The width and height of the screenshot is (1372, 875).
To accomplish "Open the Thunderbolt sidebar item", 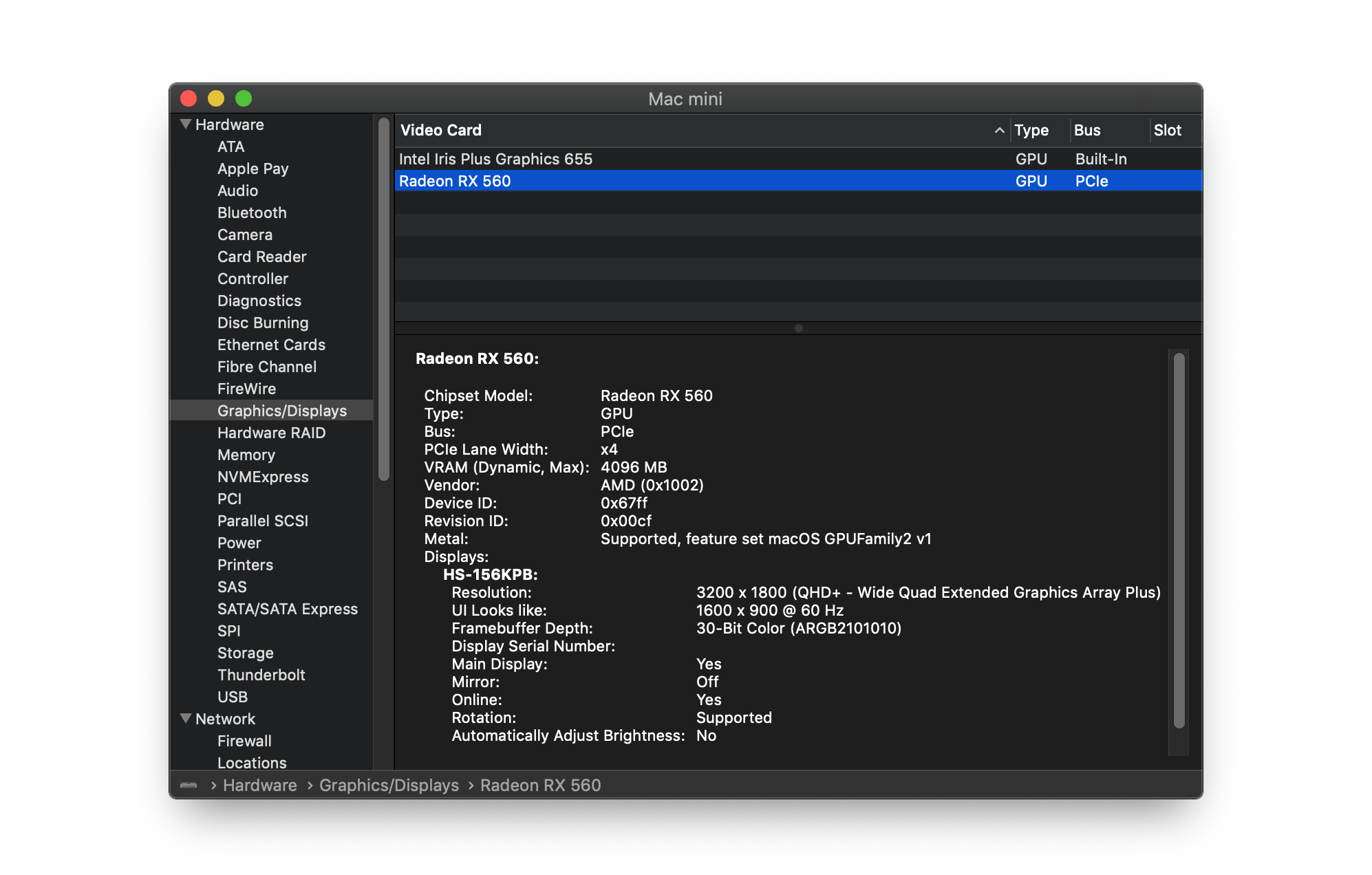I will 261,675.
